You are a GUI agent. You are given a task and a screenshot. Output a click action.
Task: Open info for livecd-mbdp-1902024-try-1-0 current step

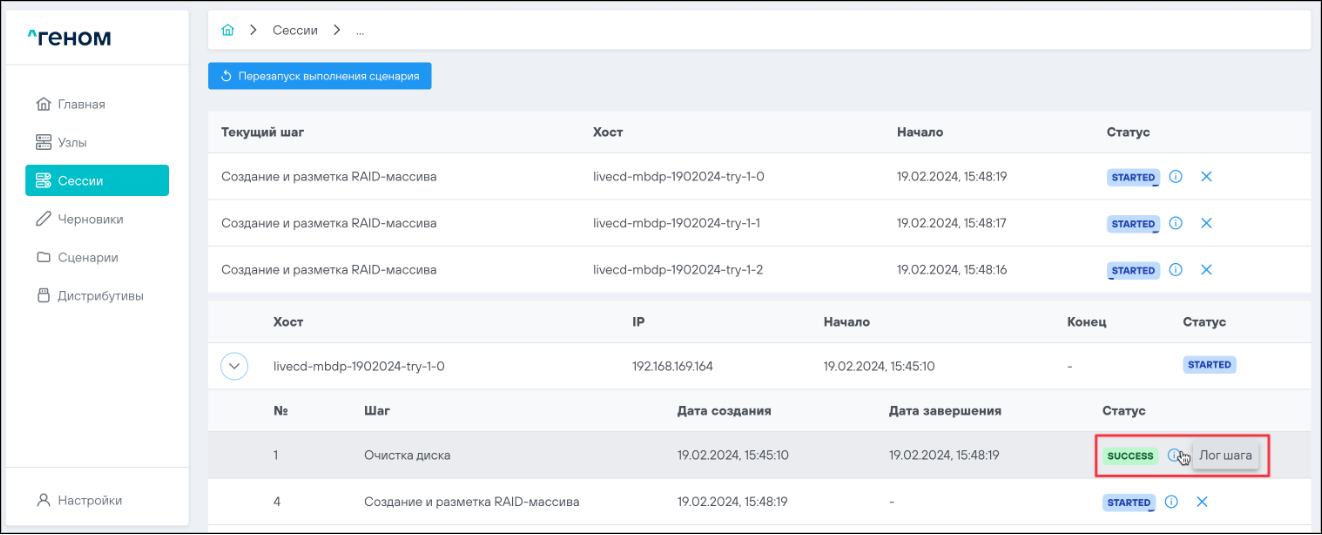[1176, 177]
